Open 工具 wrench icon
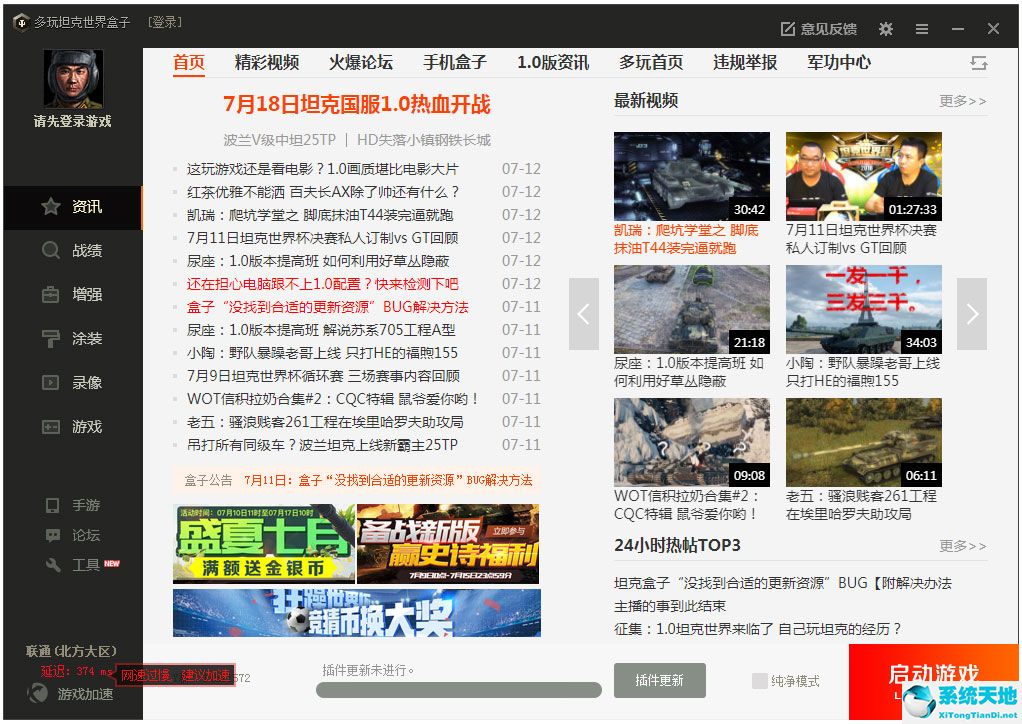 (x=53, y=564)
